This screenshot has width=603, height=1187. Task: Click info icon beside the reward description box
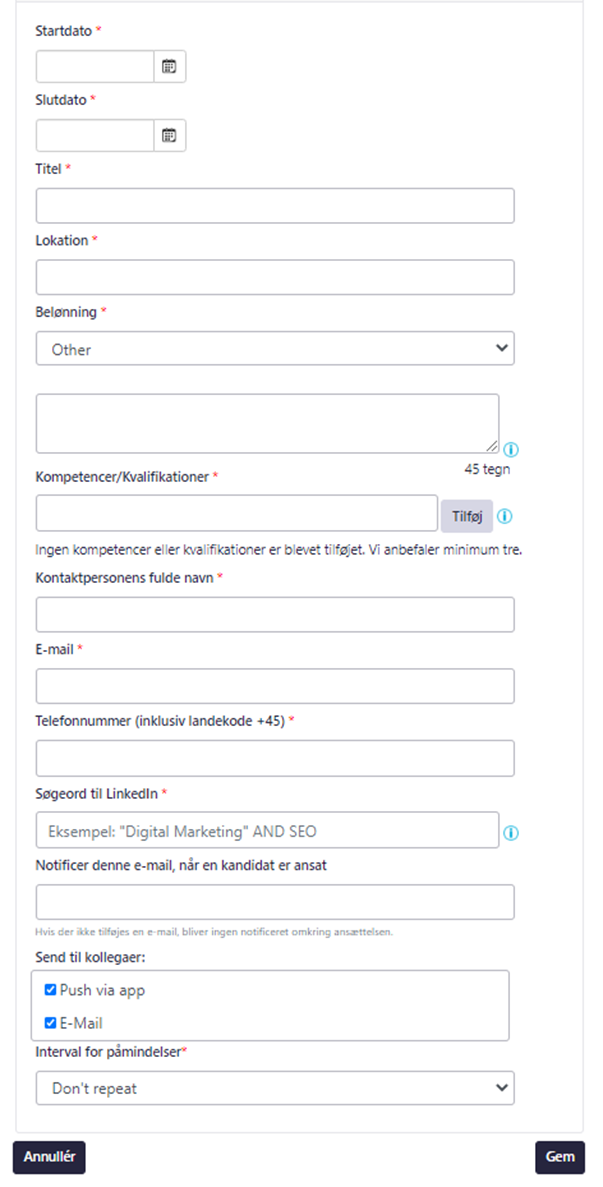[510, 449]
